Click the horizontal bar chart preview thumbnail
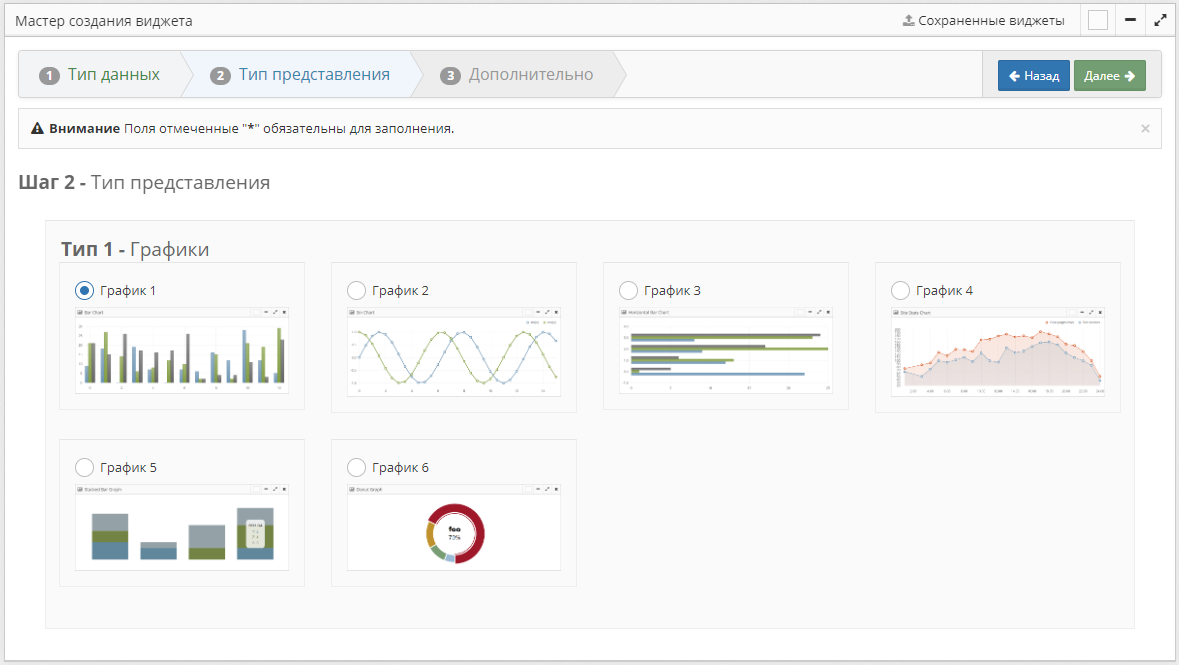The width and height of the screenshot is (1179, 665). point(726,351)
